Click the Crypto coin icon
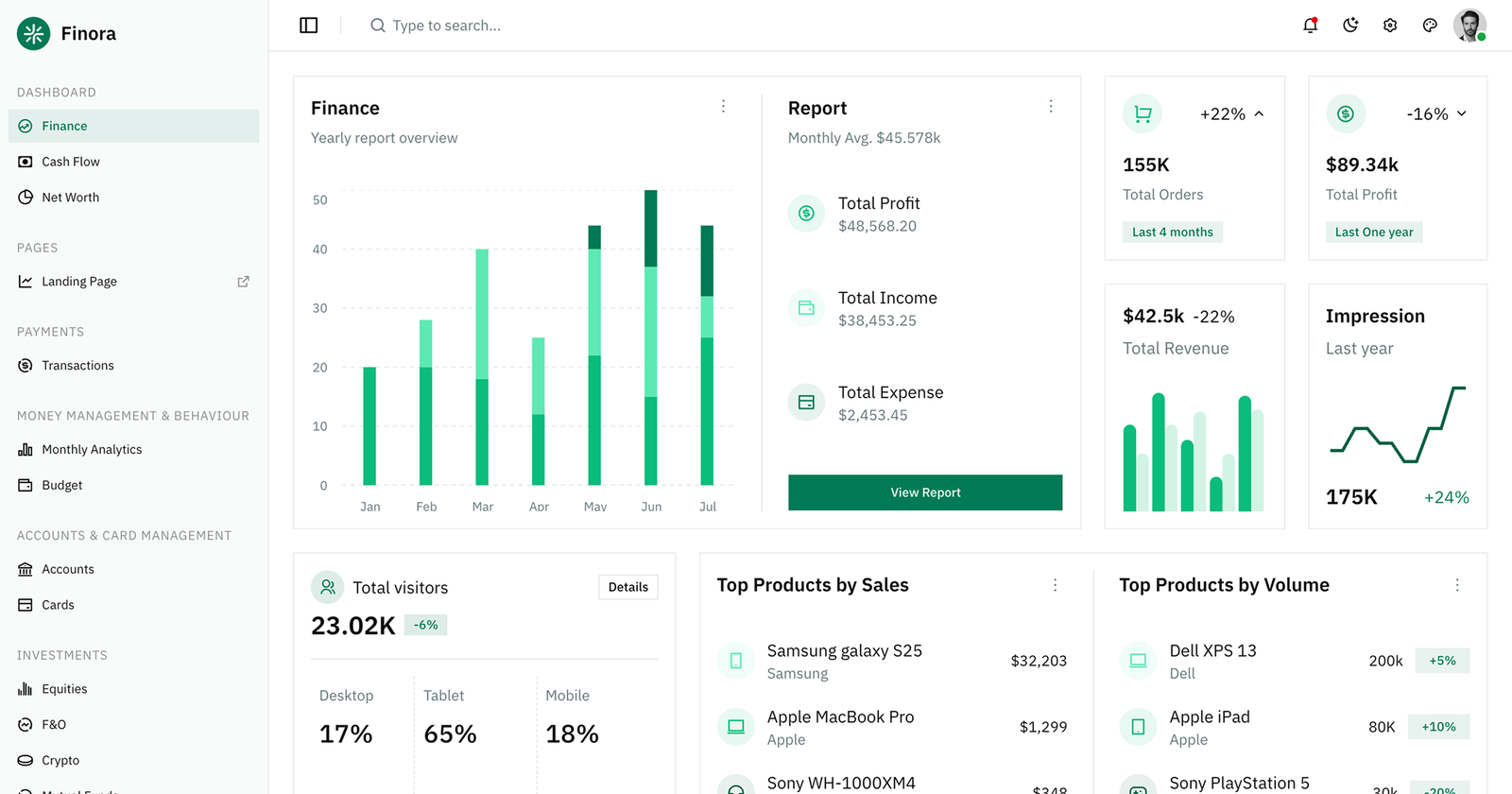The width and height of the screenshot is (1512, 794). point(26,760)
